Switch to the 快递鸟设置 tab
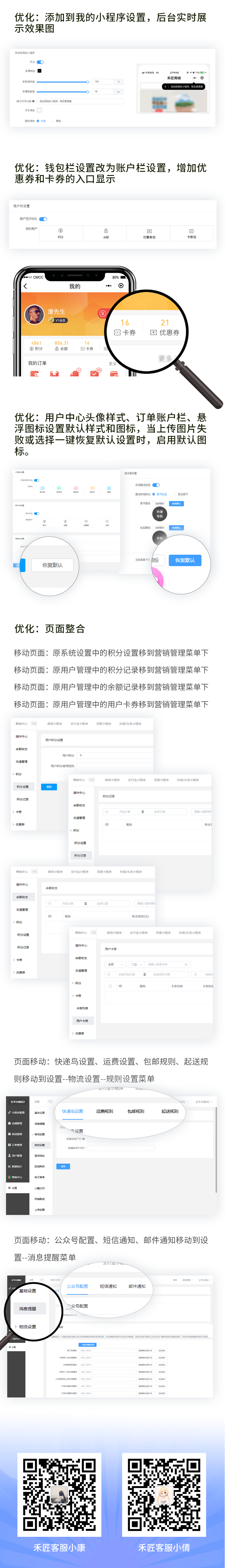This screenshot has height=1568, width=225. [x=73, y=1111]
